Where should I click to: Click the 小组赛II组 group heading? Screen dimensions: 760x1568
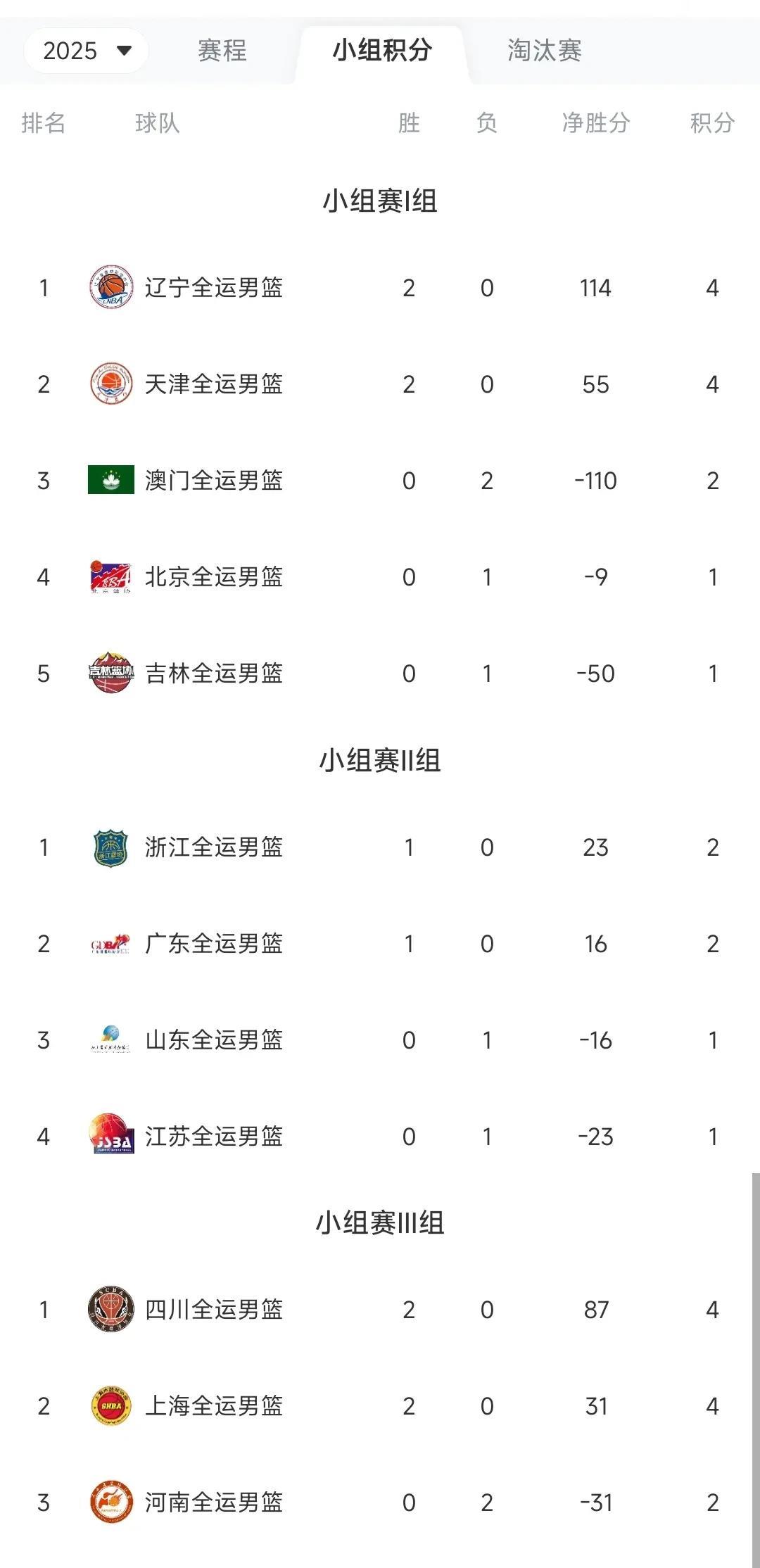pyautogui.click(x=380, y=761)
